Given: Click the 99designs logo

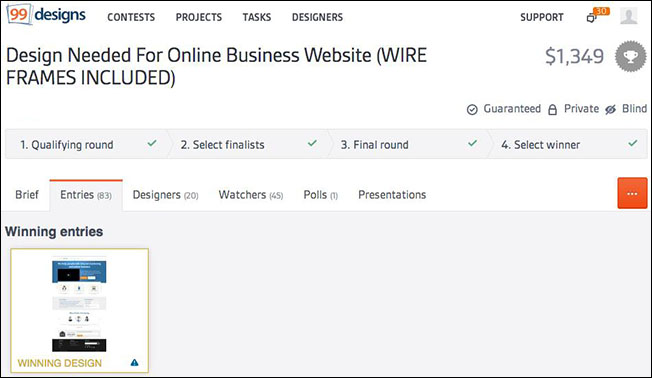Looking at the screenshot, I should pyautogui.click(x=47, y=15).
